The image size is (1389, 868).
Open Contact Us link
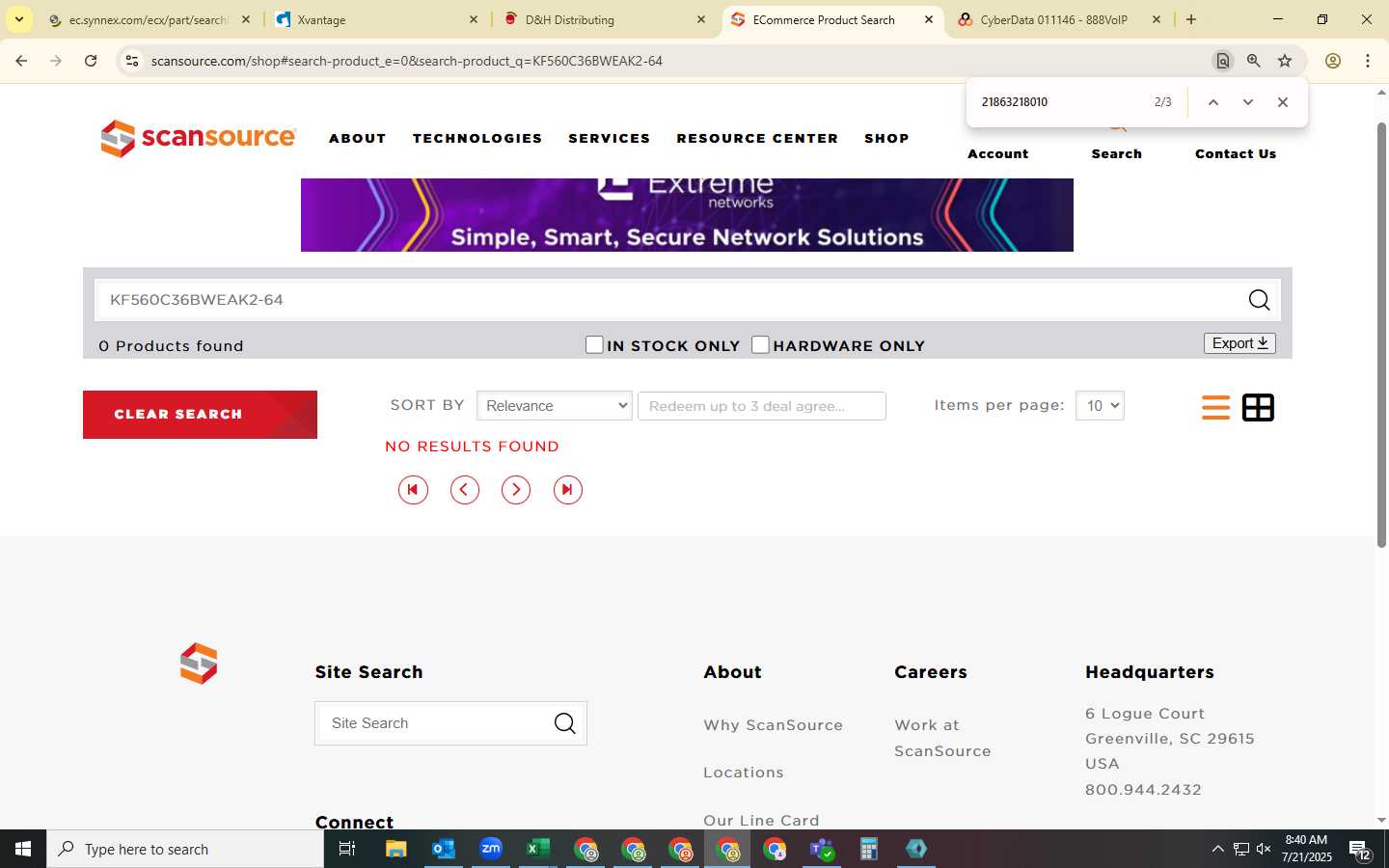pyautogui.click(x=1236, y=153)
